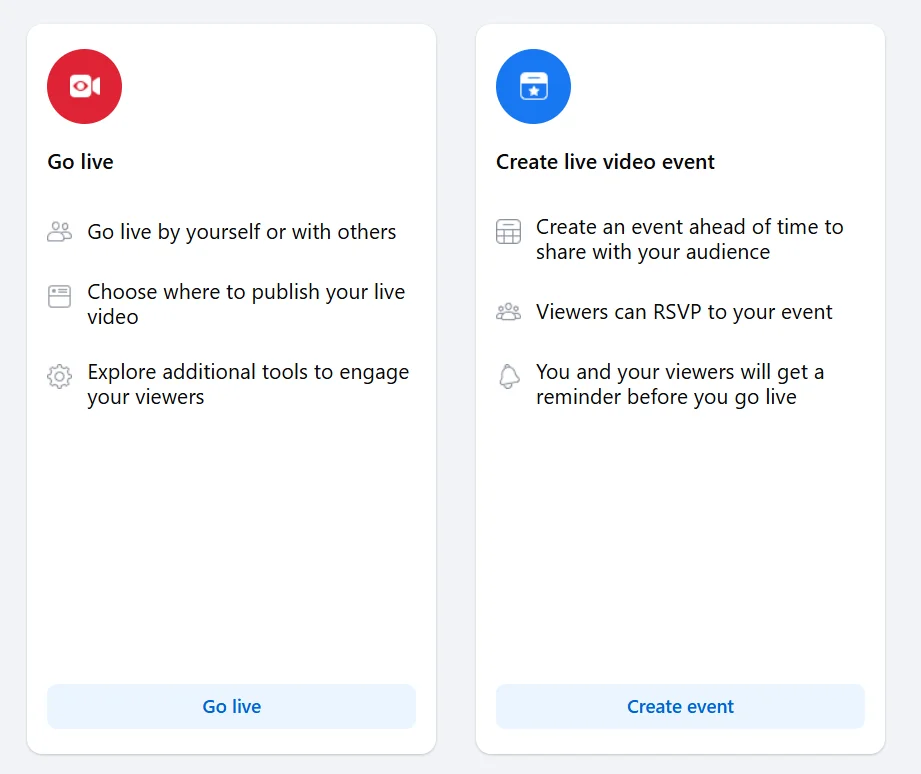Select the audience icon beside RSVP description

click(508, 311)
